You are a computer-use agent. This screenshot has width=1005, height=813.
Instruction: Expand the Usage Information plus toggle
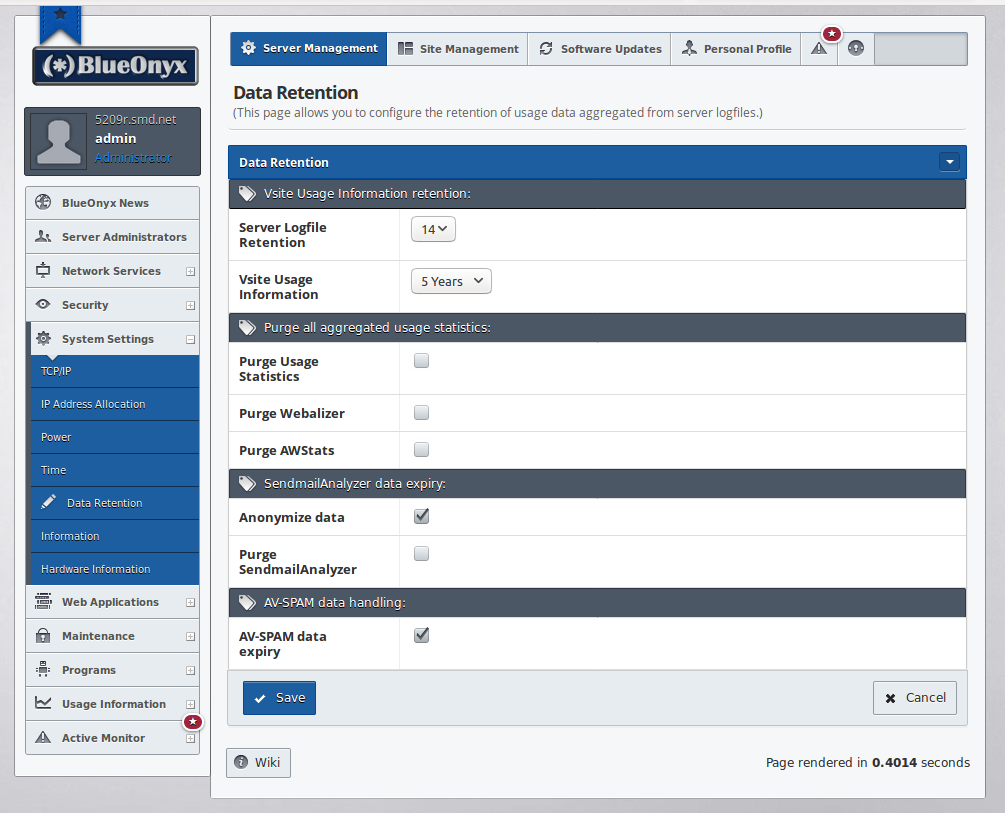coord(190,704)
